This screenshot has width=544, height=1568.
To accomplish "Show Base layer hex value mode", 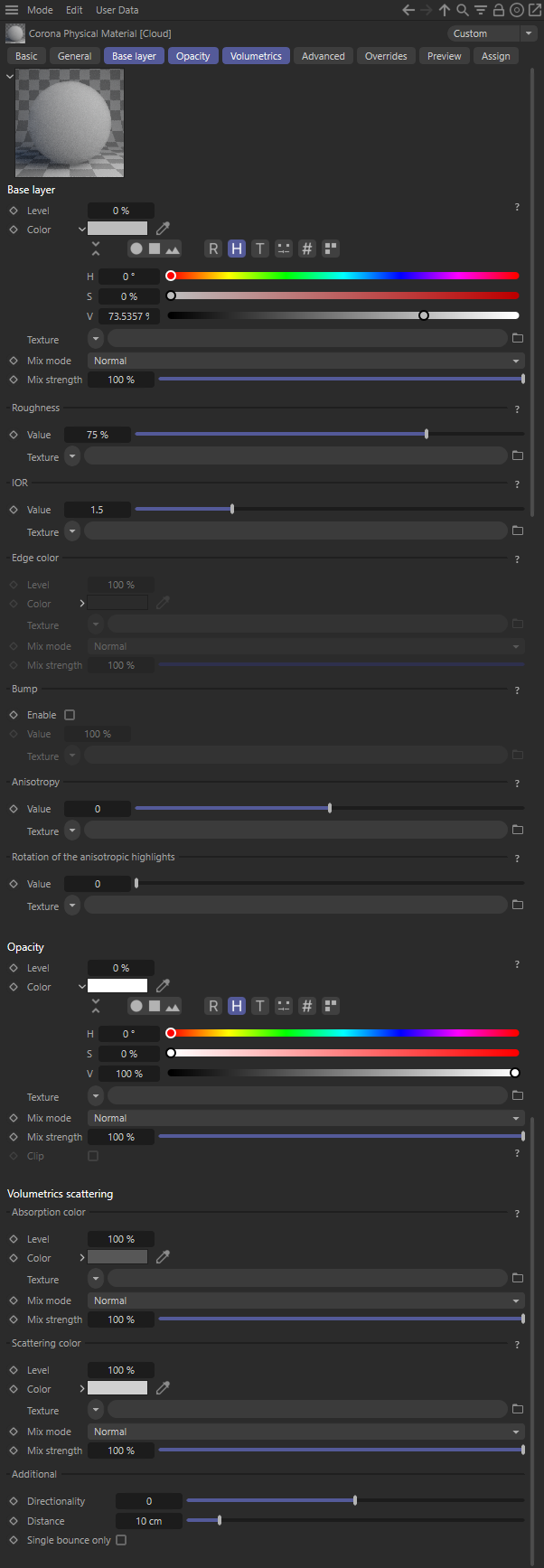I will click(x=307, y=249).
